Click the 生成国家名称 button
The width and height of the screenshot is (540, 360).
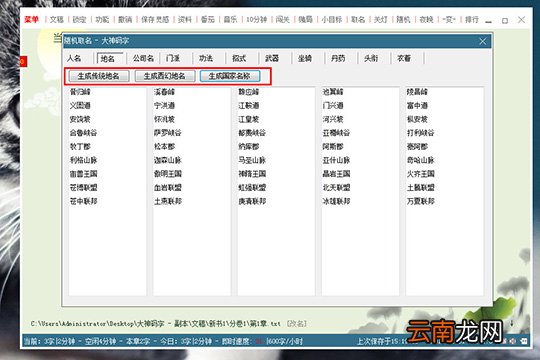[230, 76]
